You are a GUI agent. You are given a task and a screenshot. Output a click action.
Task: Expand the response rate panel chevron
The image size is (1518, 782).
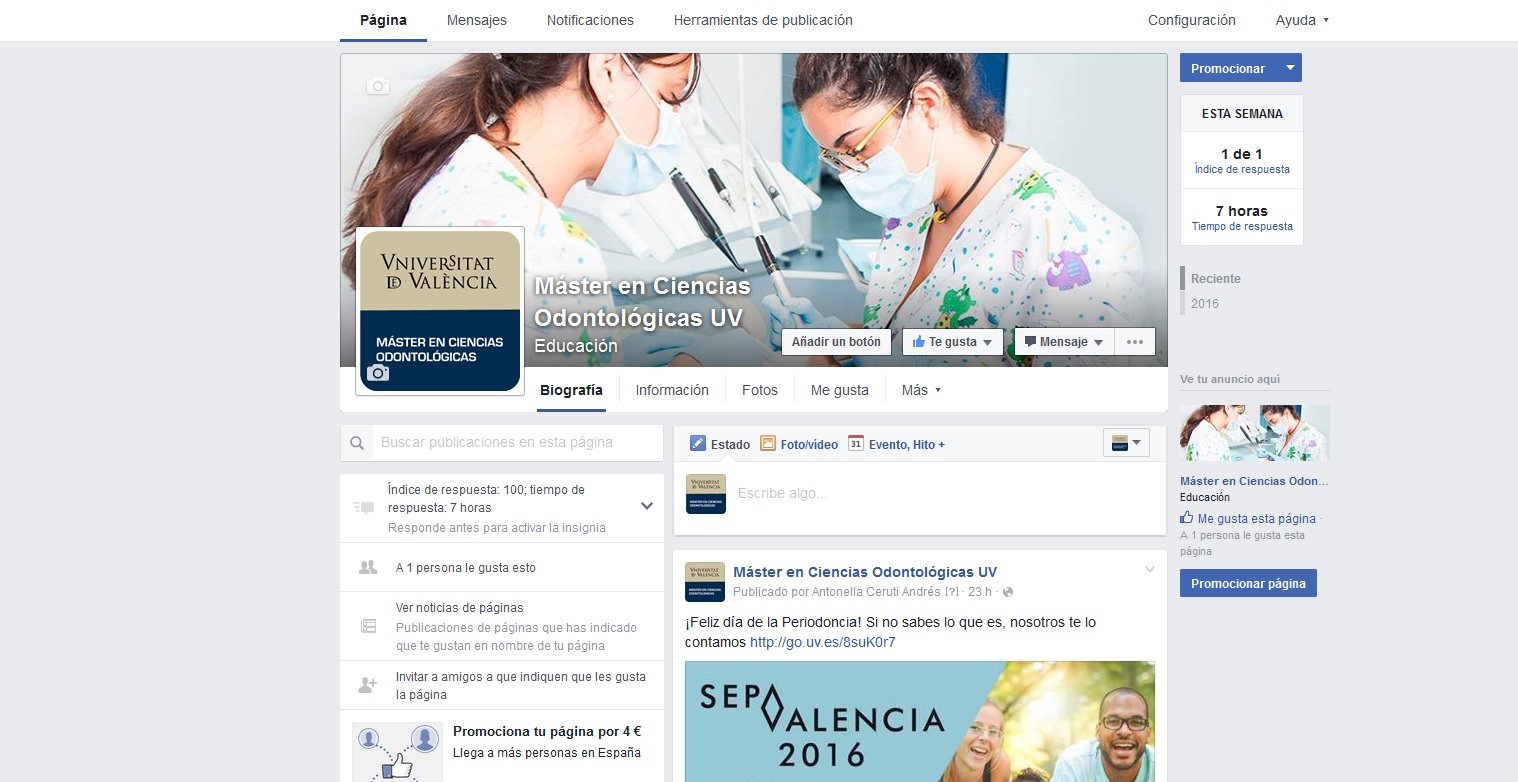coord(647,506)
